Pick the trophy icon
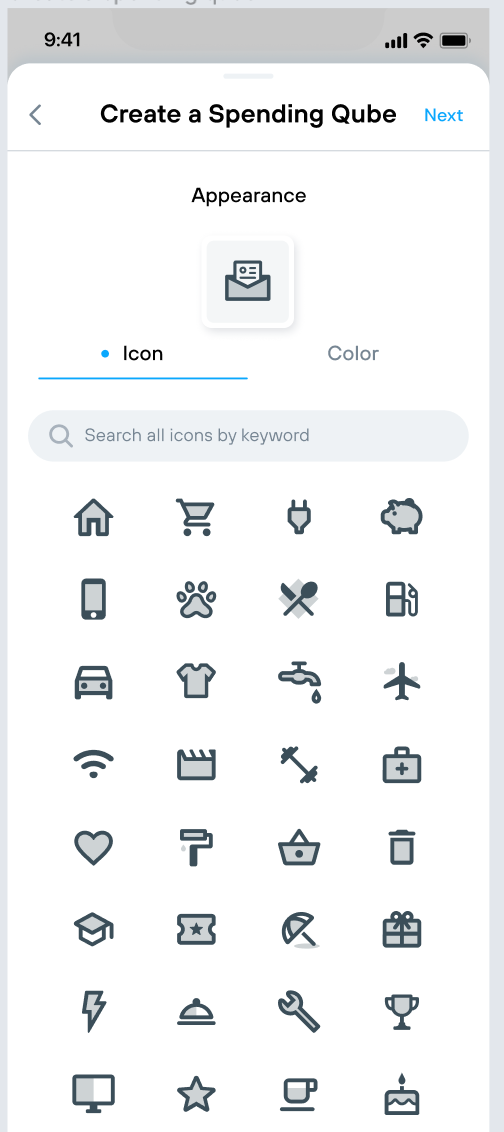This screenshot has height=1132, width=504. (401, 1012)
